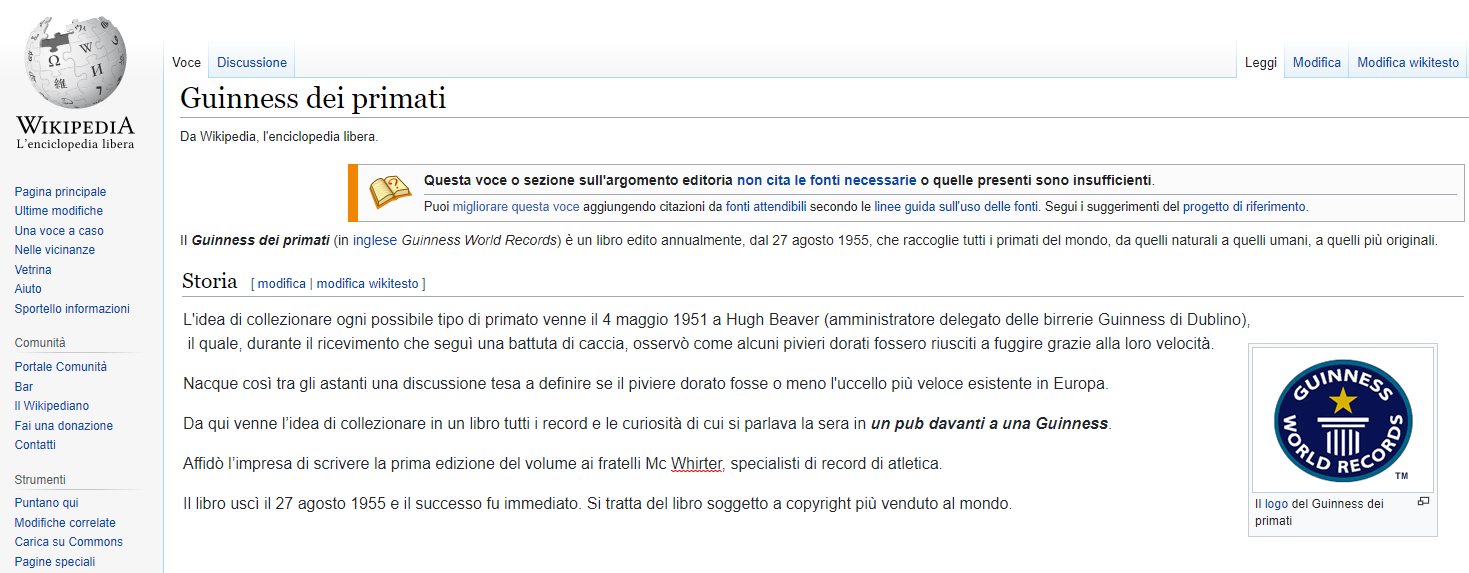Click Fai una donazione
Image resolution: width=1469 pixels, height=573 pixels.
coord(63,426)
